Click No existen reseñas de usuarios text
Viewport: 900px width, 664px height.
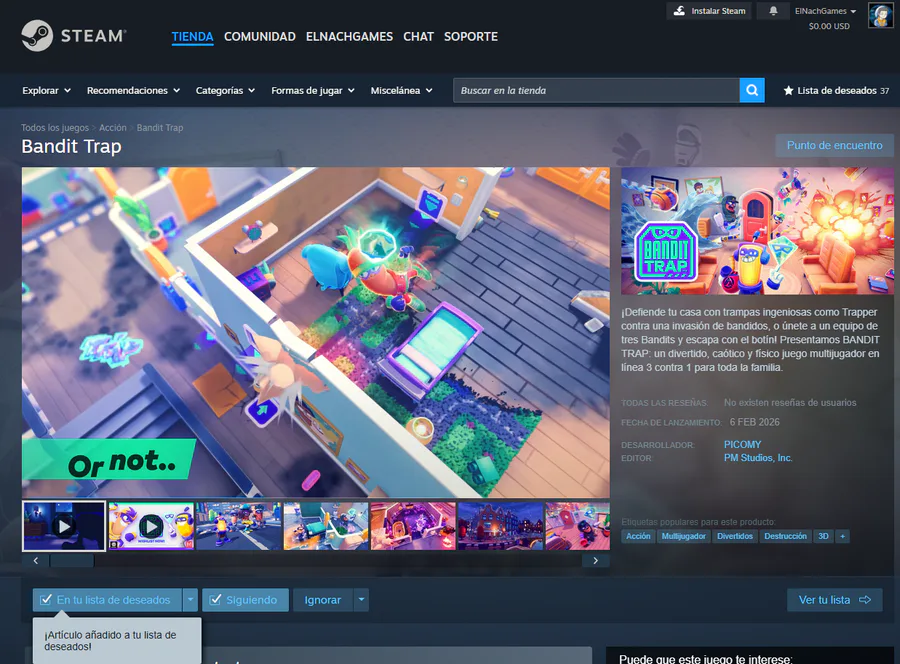point(790,403)
